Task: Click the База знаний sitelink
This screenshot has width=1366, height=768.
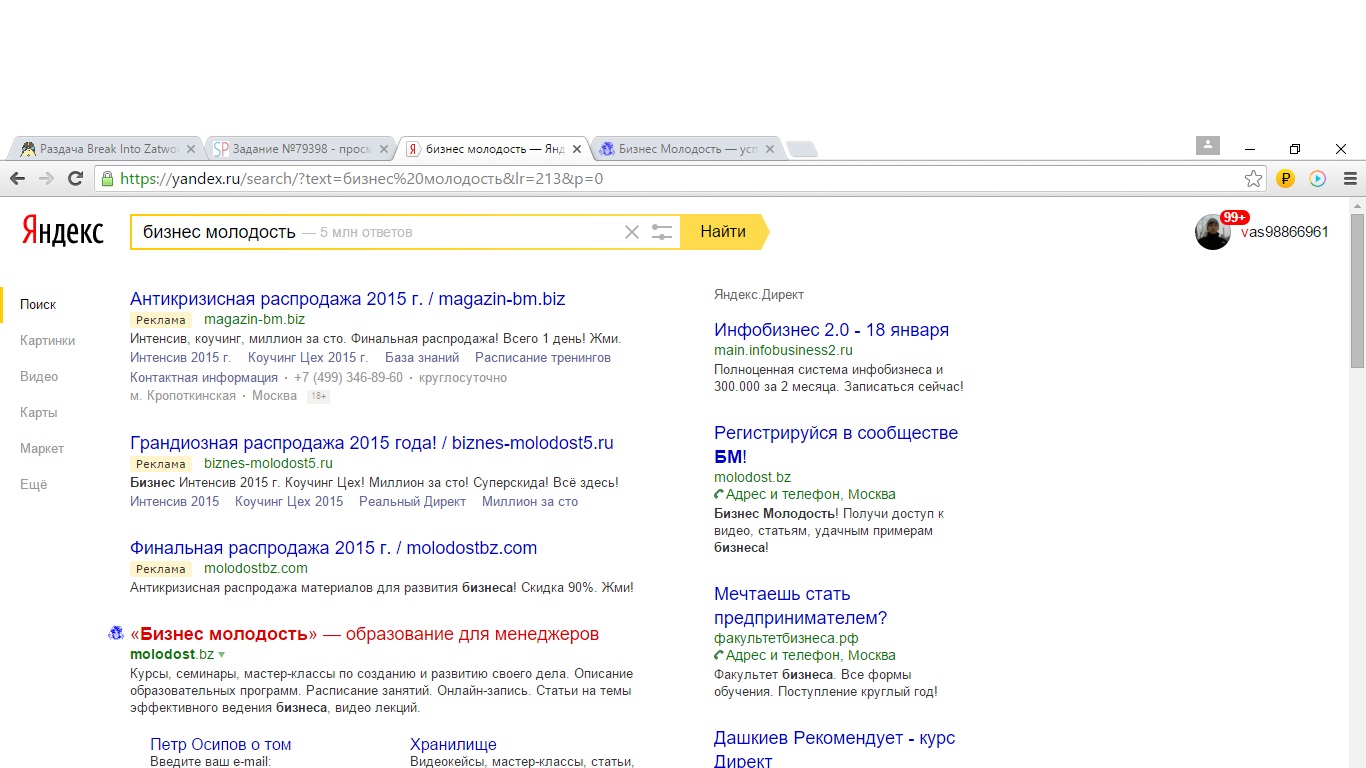Action: point(422,358)
